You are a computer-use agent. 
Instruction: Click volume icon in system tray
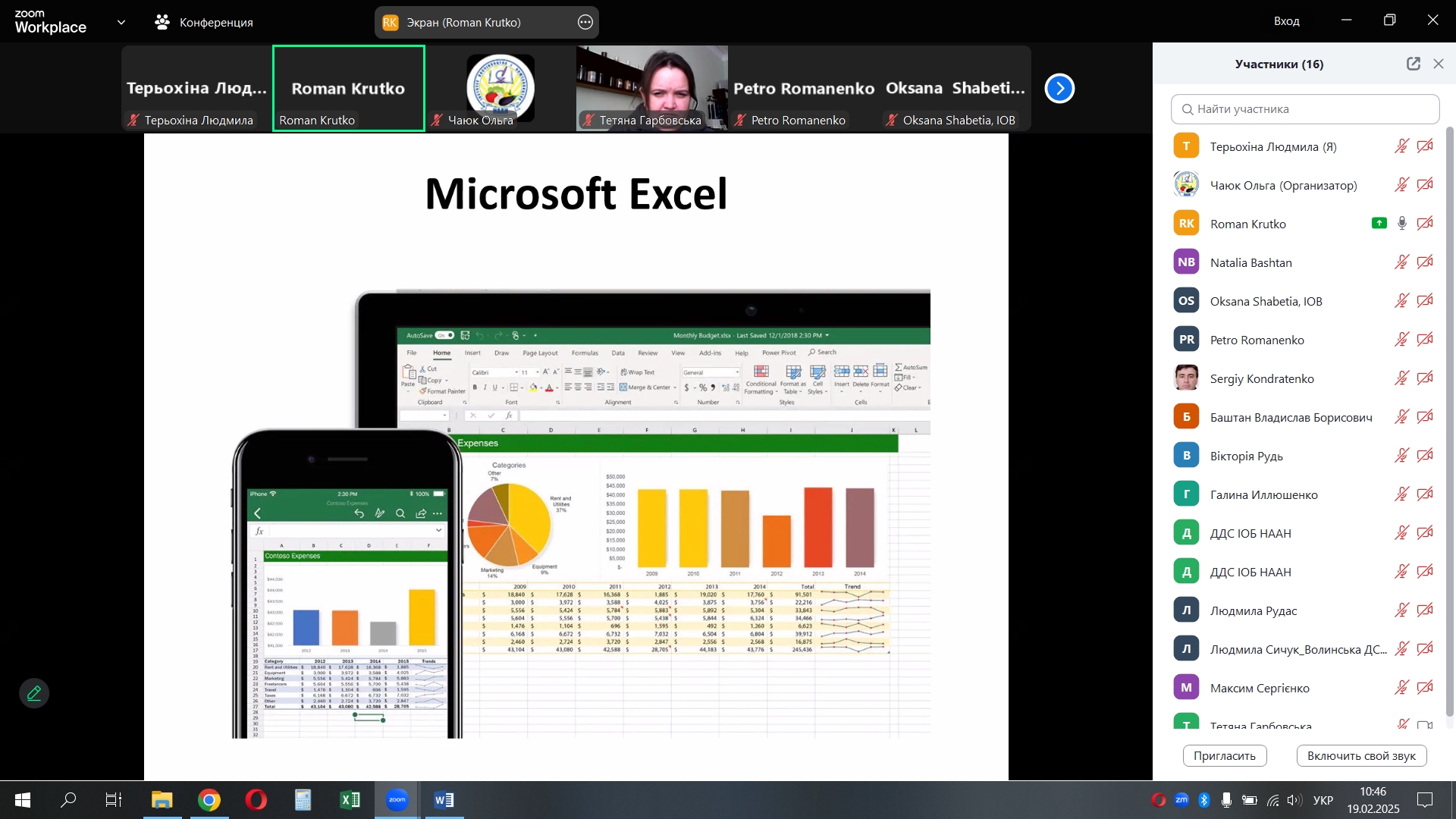coord(1294,800)
